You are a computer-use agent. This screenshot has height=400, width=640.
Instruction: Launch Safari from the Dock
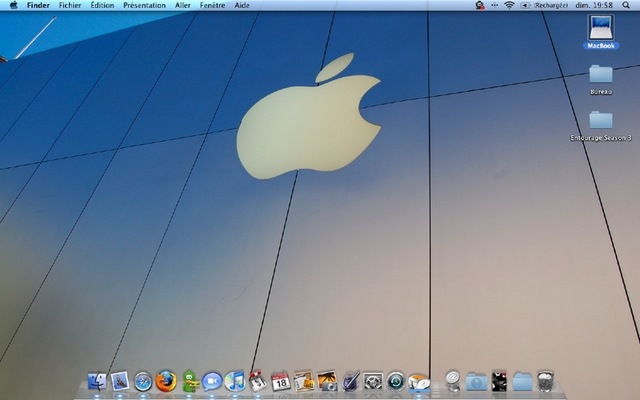coord(143,381)
